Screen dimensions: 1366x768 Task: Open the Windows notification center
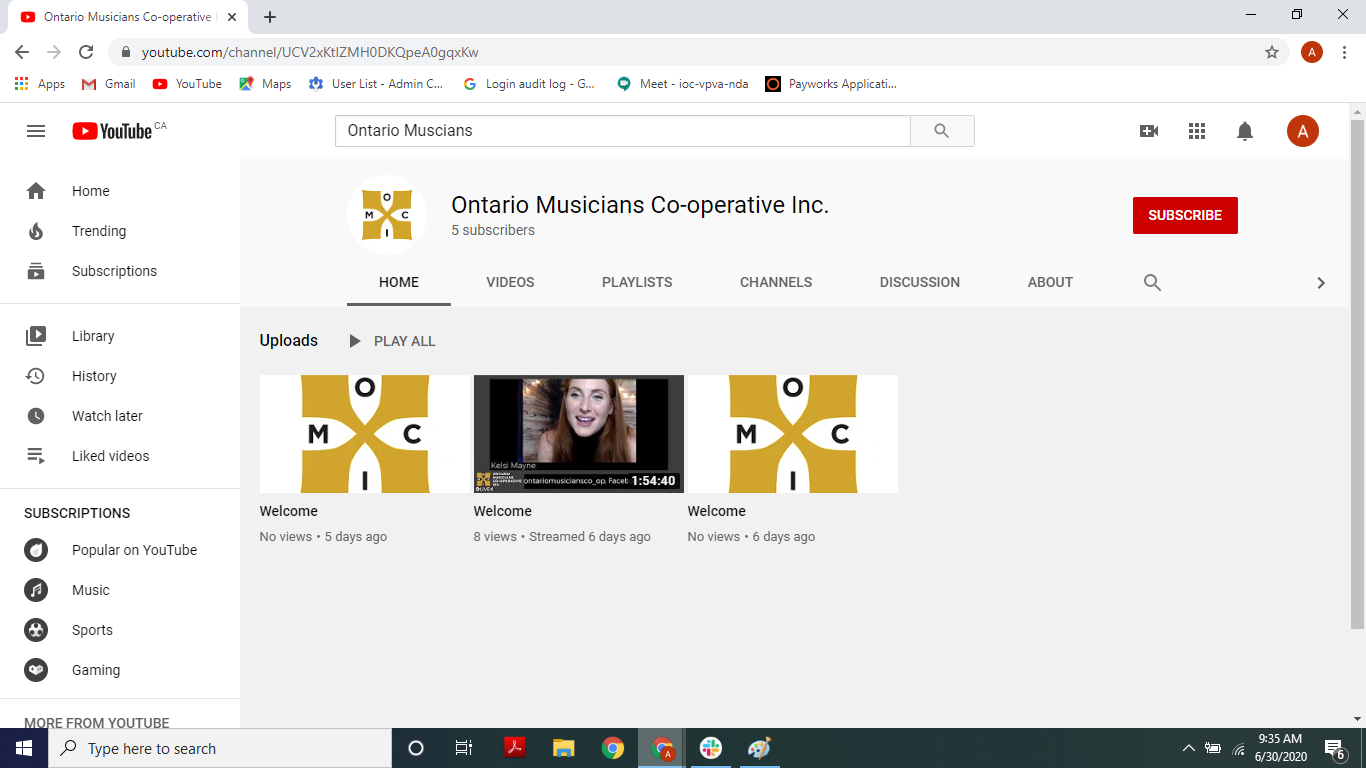pyautogui.click(x=1335, y=748)
